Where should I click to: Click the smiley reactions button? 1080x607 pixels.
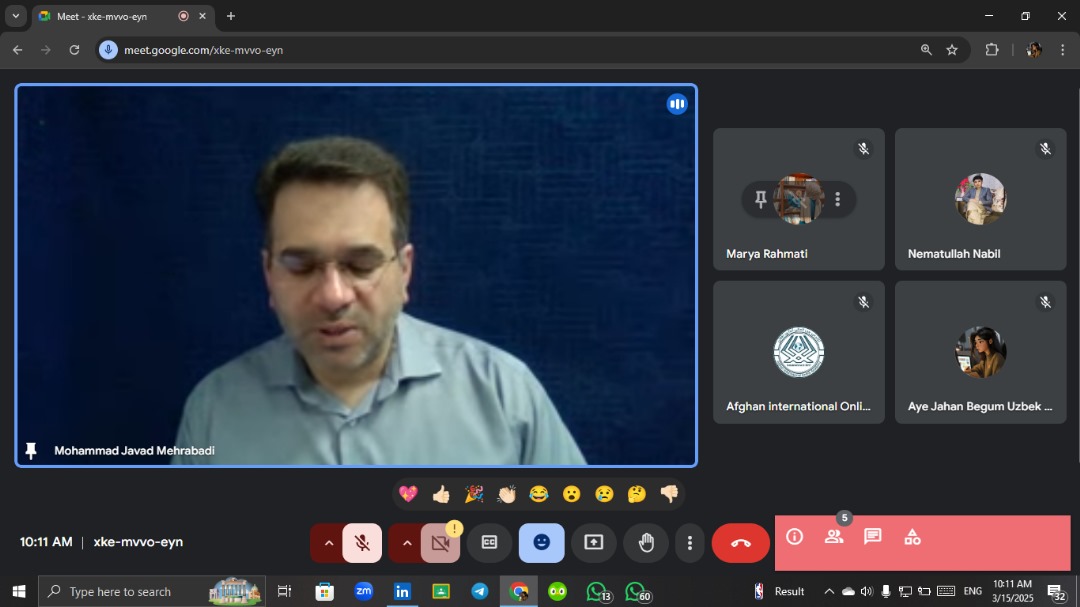pyautogui.click(x=541, y=543)
